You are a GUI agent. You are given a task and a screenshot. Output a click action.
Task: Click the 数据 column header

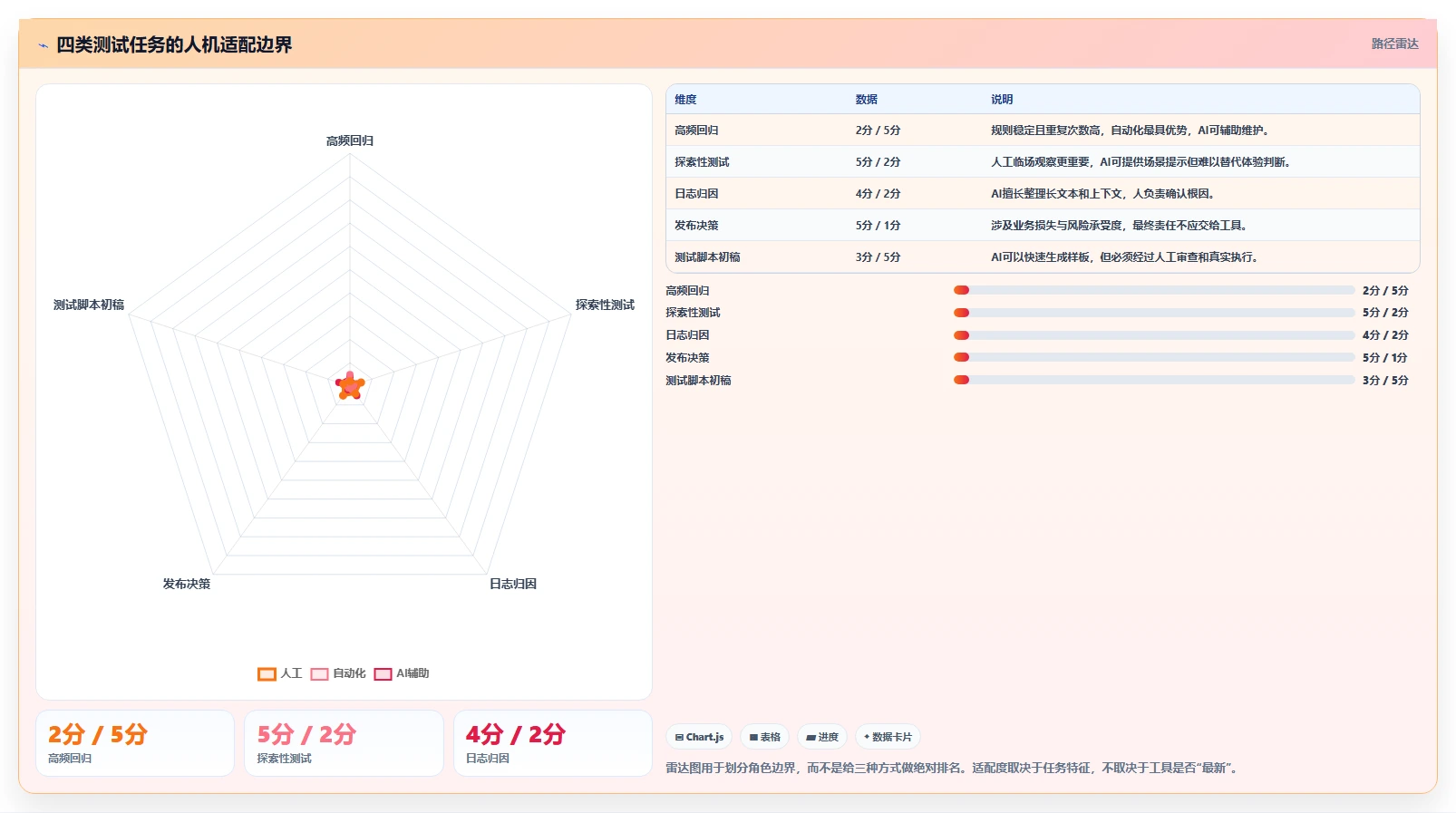coord(866,100)
